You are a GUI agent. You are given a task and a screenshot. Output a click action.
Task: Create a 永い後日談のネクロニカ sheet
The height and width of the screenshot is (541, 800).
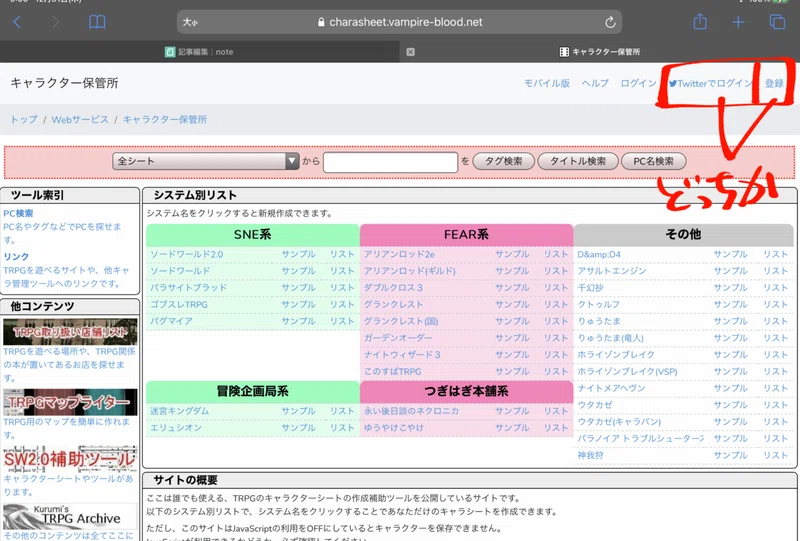pos(411,411)
